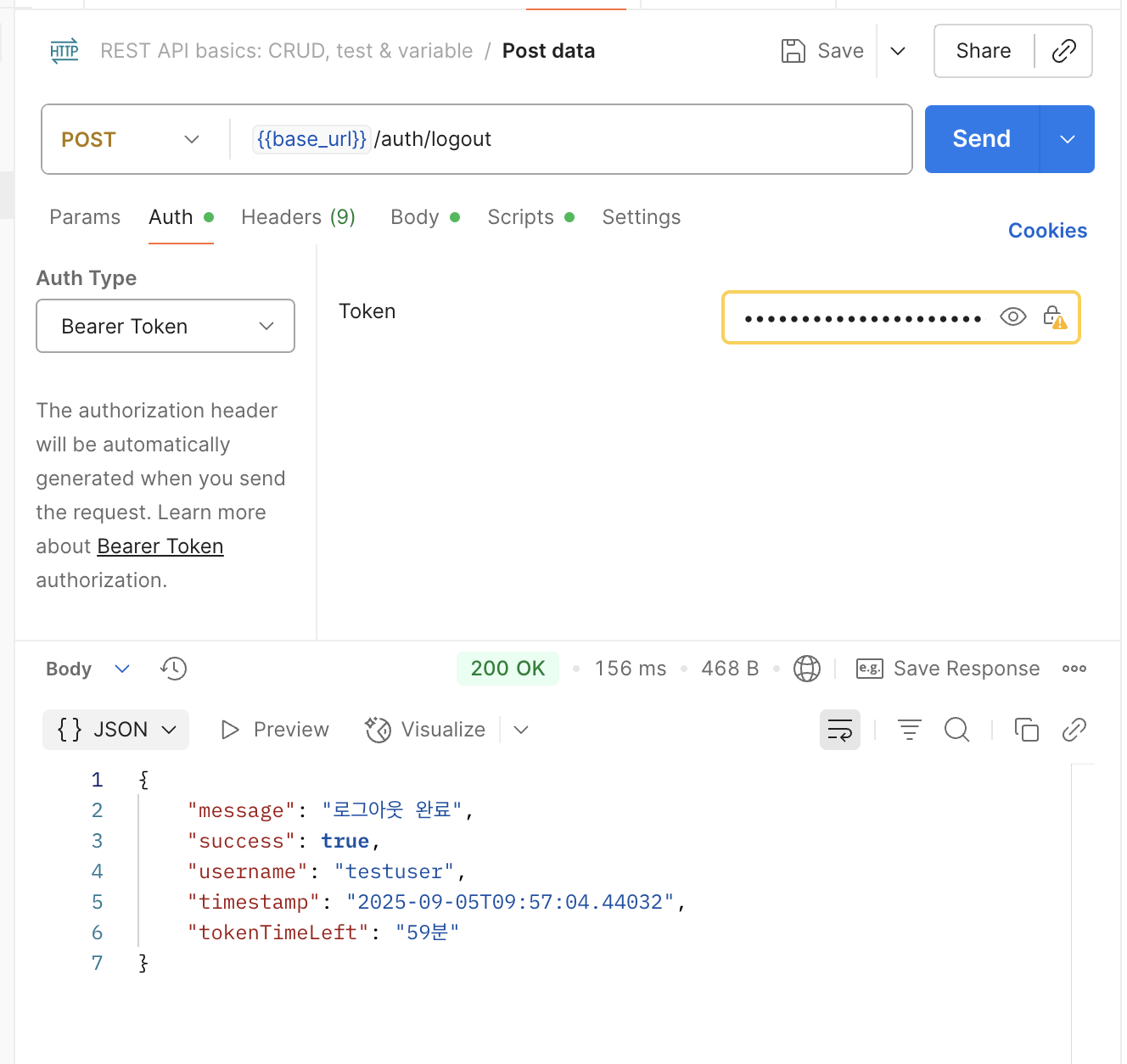Copy link via response link icon
This screenshot has height=1064, width=1127.
click(1074, 730)
